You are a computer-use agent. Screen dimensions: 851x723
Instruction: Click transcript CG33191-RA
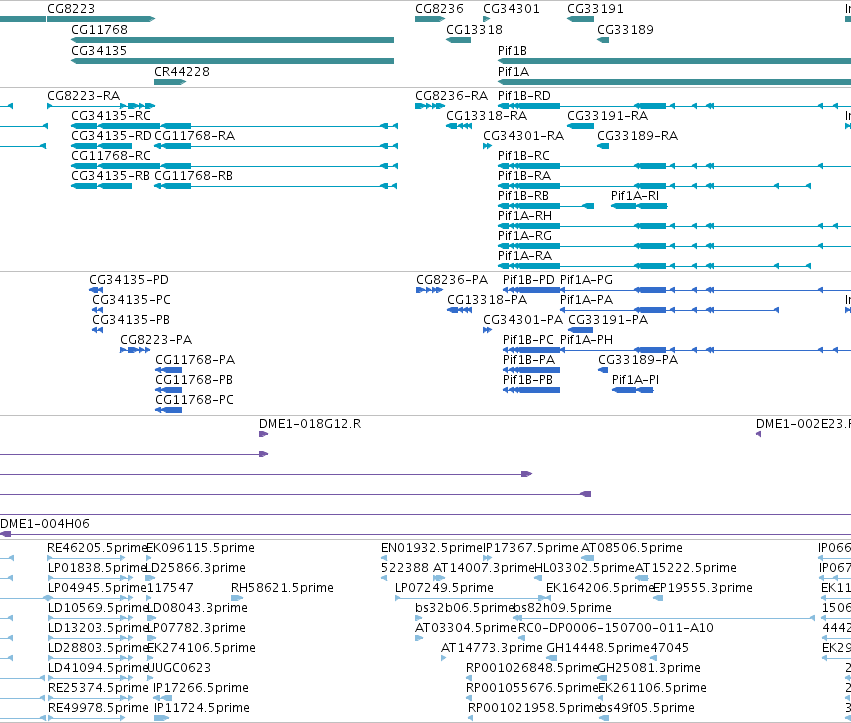coord(607,116)
